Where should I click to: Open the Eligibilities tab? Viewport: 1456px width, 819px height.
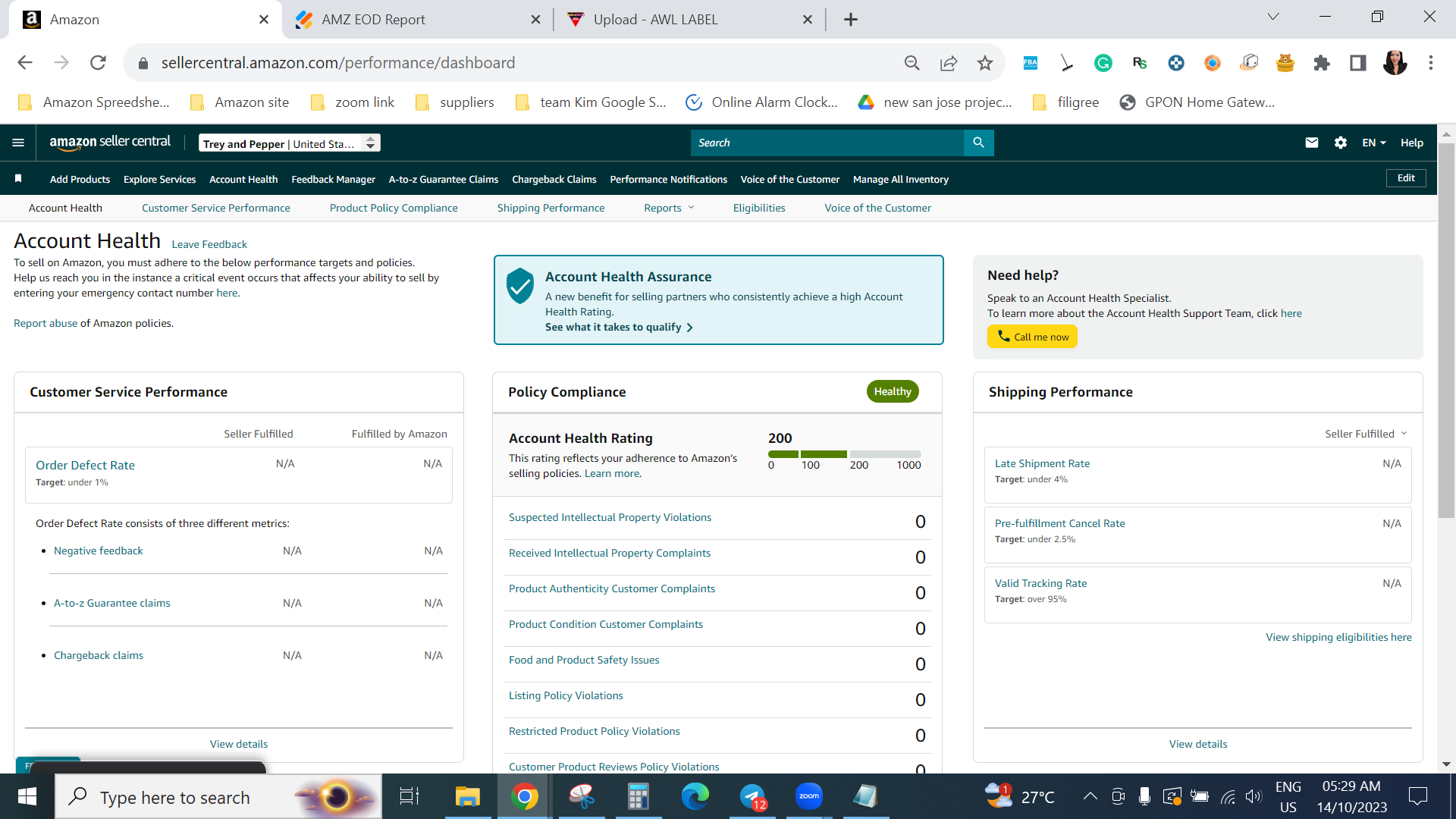[x=759, y=208]
